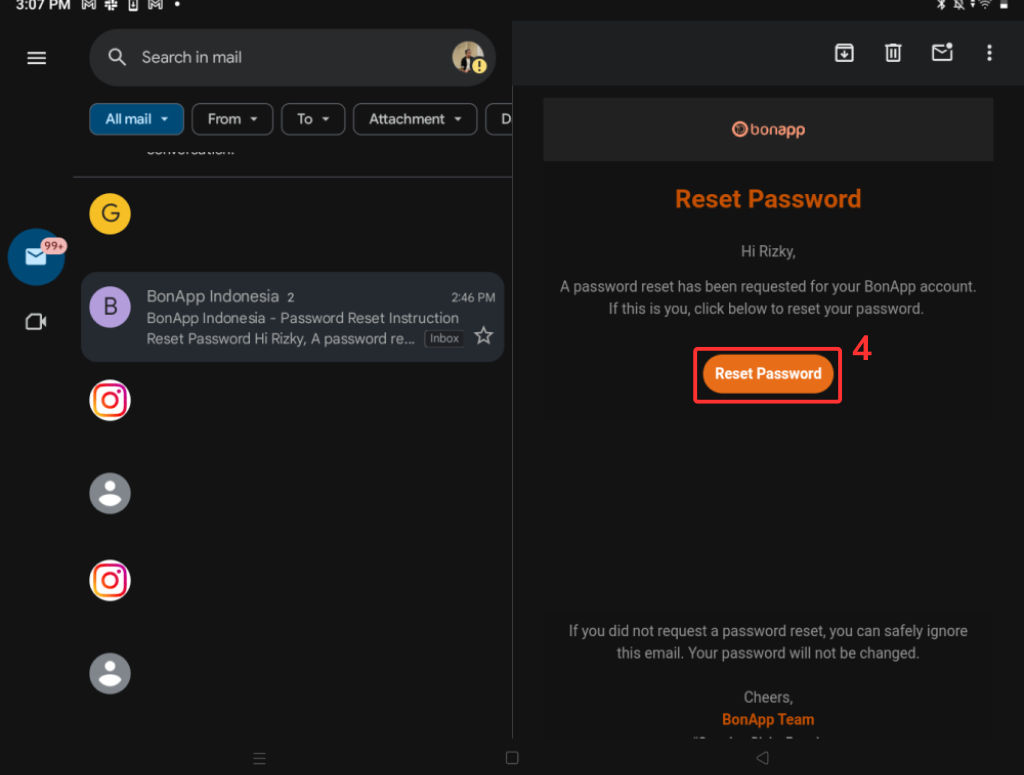Tap the 2:46 PM timestamp
1024x775 pixels.
[x=473, y=298]
